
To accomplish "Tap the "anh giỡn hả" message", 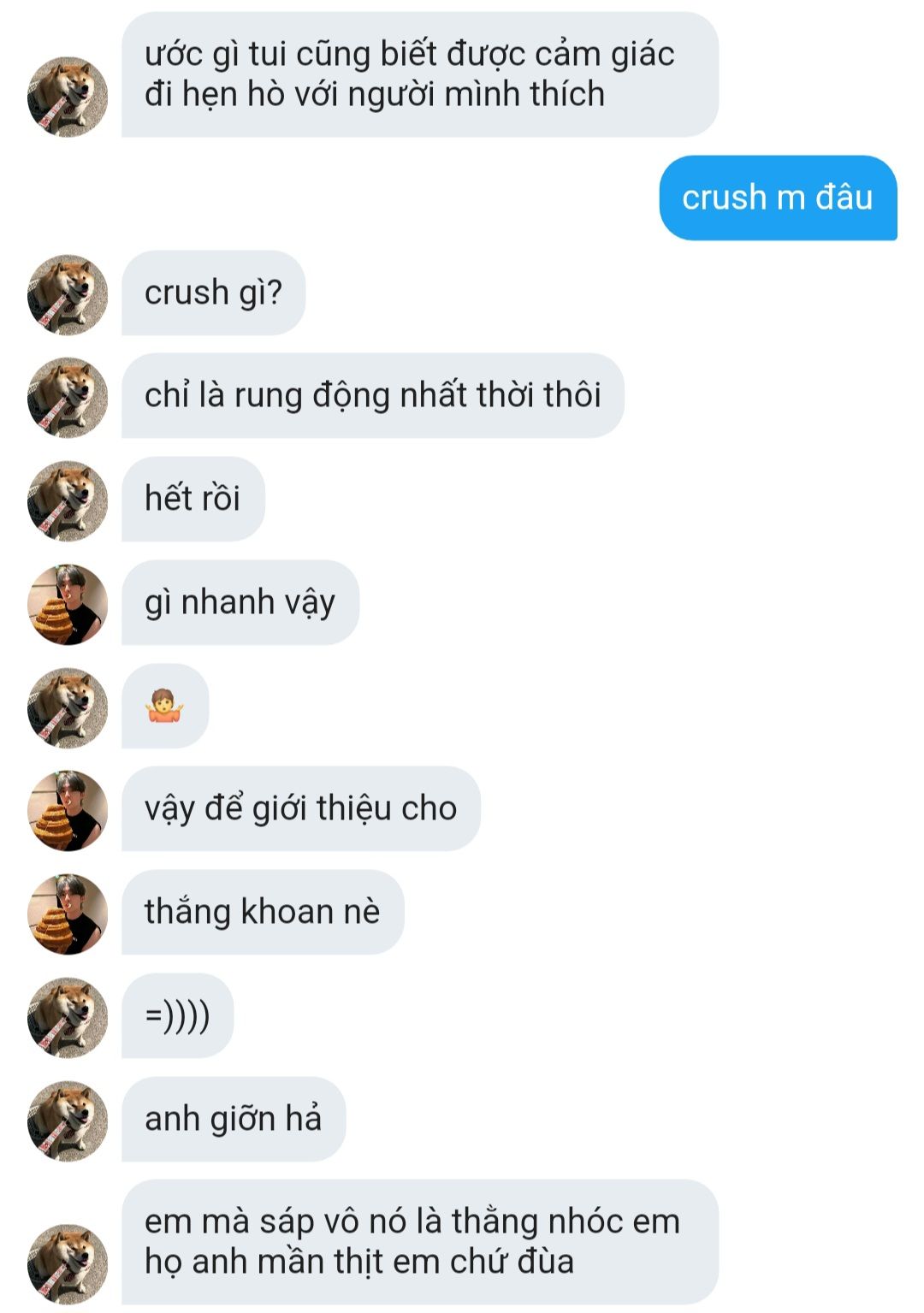I will [234, 1119].
